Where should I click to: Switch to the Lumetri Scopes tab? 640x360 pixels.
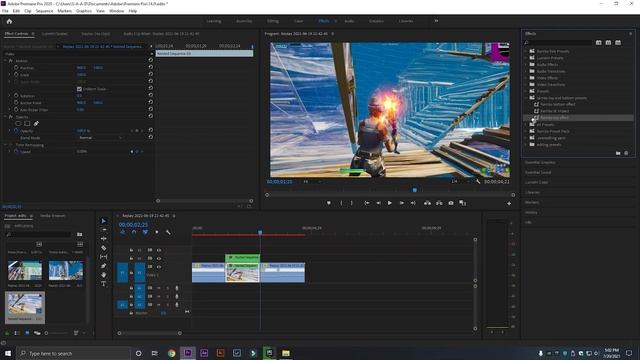[55, 34]
